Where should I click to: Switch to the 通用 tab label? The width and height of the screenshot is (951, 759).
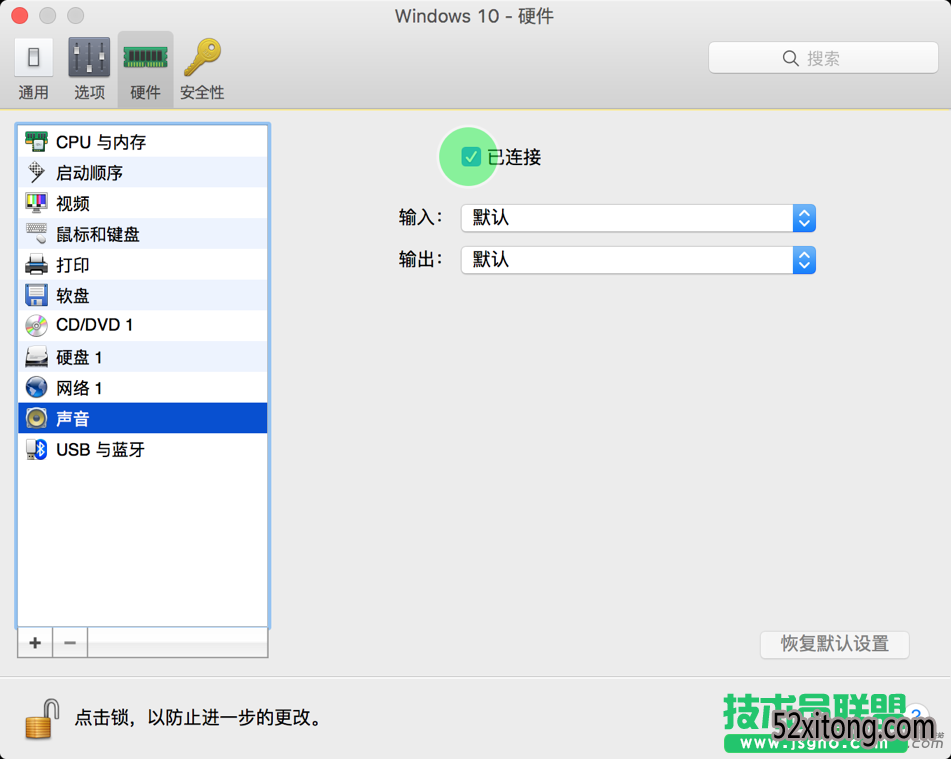coord(33,92)
